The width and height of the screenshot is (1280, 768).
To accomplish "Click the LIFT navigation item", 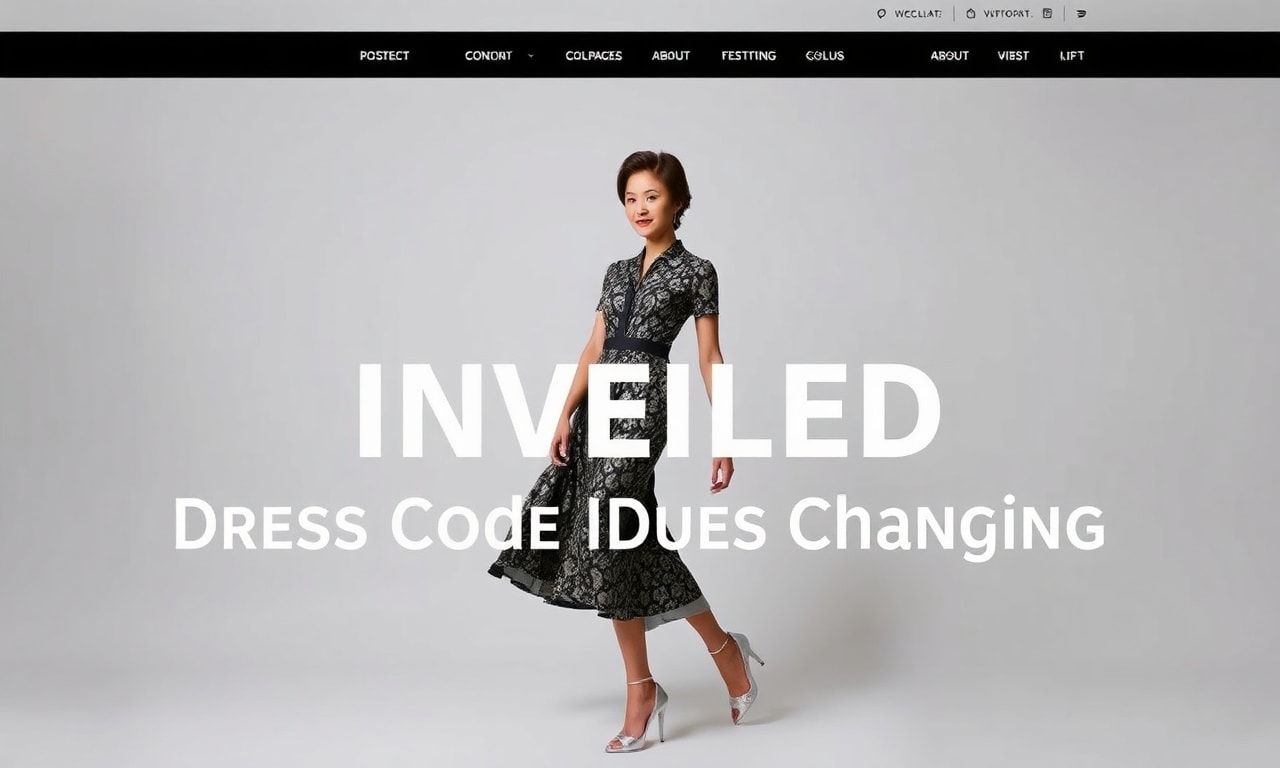I will click(1072, 56).
